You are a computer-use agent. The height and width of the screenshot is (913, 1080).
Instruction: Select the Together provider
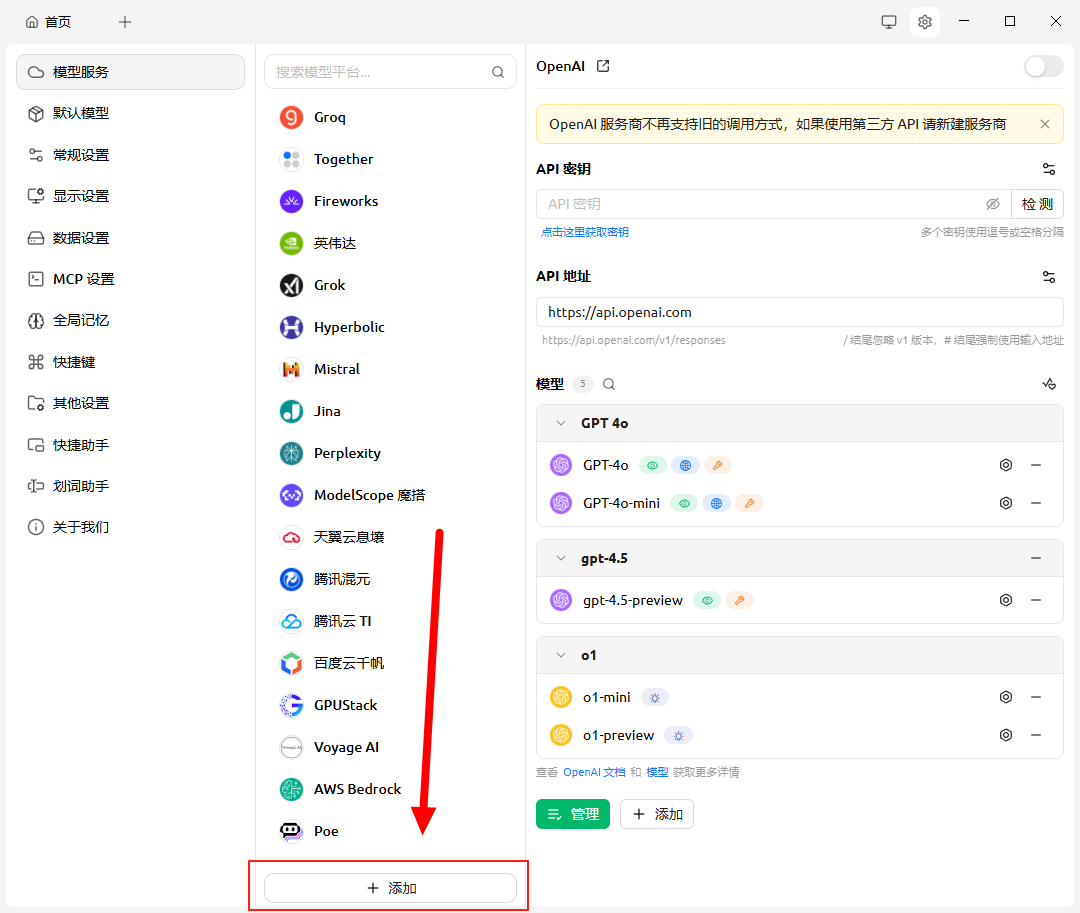click(x=390, y=160)
